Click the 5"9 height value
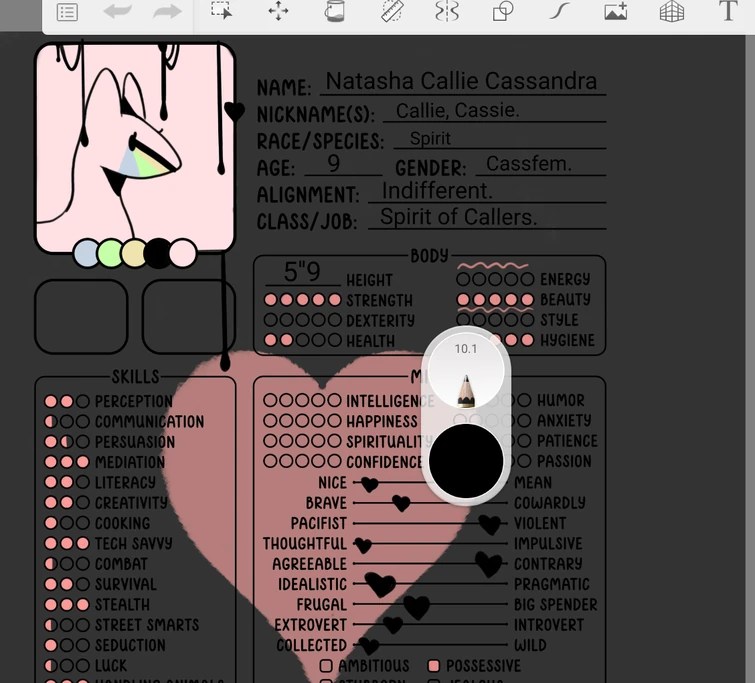This screenshot has height=683, width=755. (x=302, y=272)
